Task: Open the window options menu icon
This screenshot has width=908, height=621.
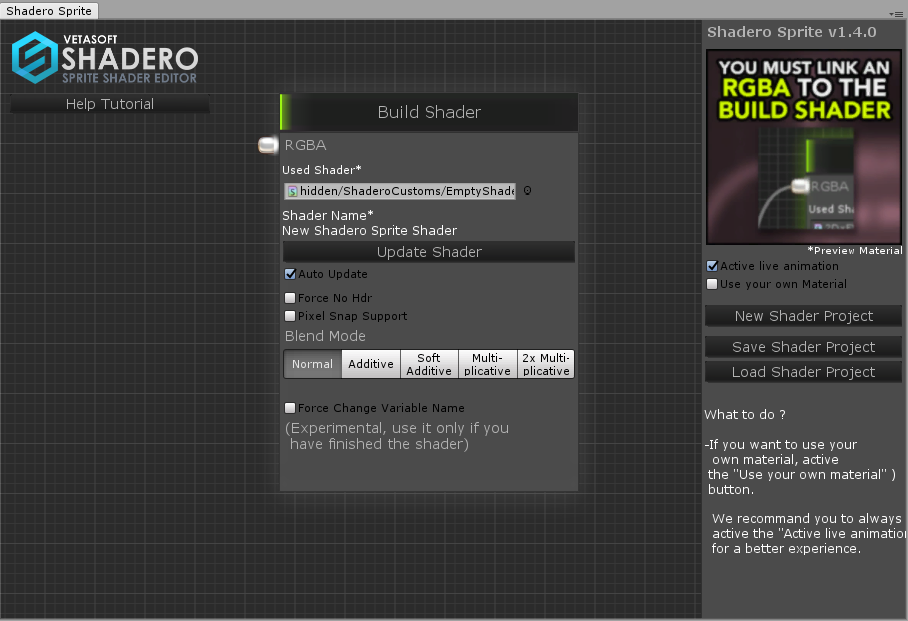Action: [x=897, y=14]
